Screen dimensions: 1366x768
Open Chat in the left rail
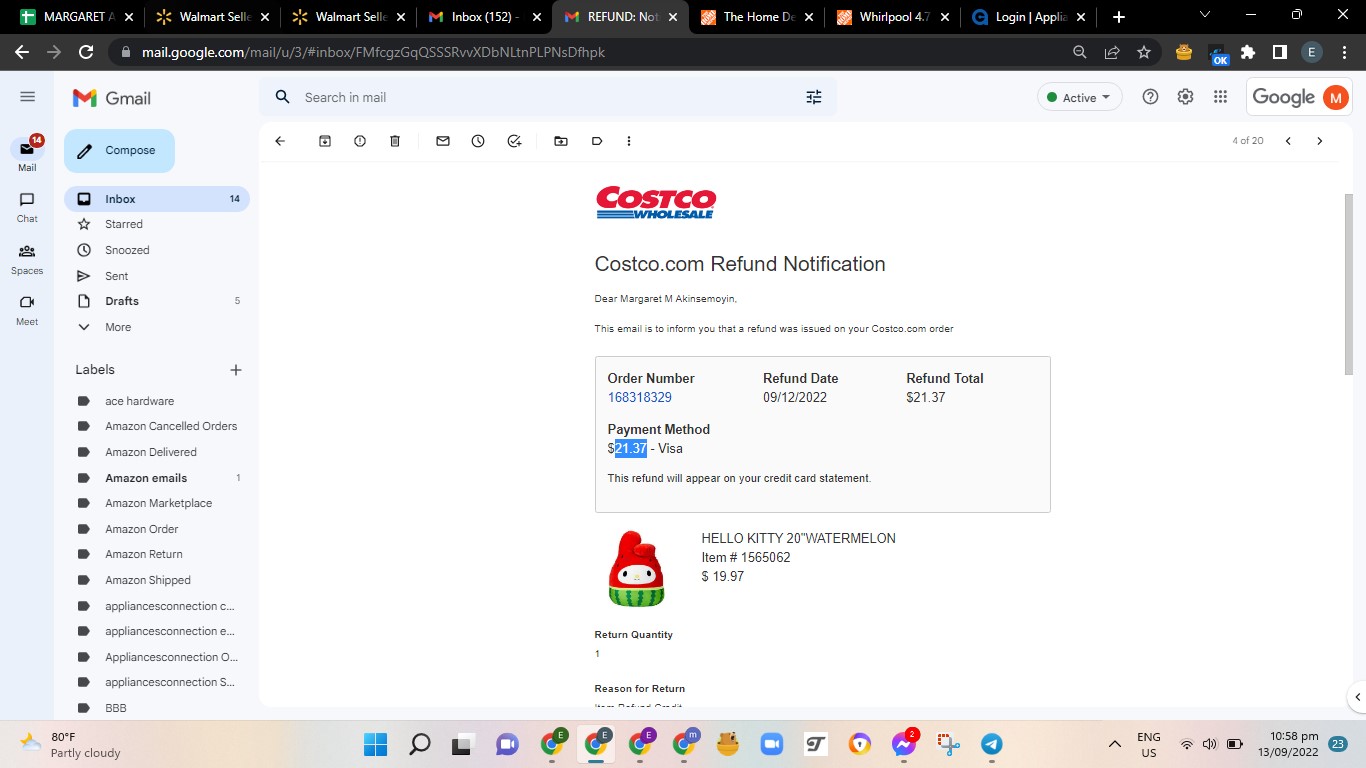pos(27,207)
